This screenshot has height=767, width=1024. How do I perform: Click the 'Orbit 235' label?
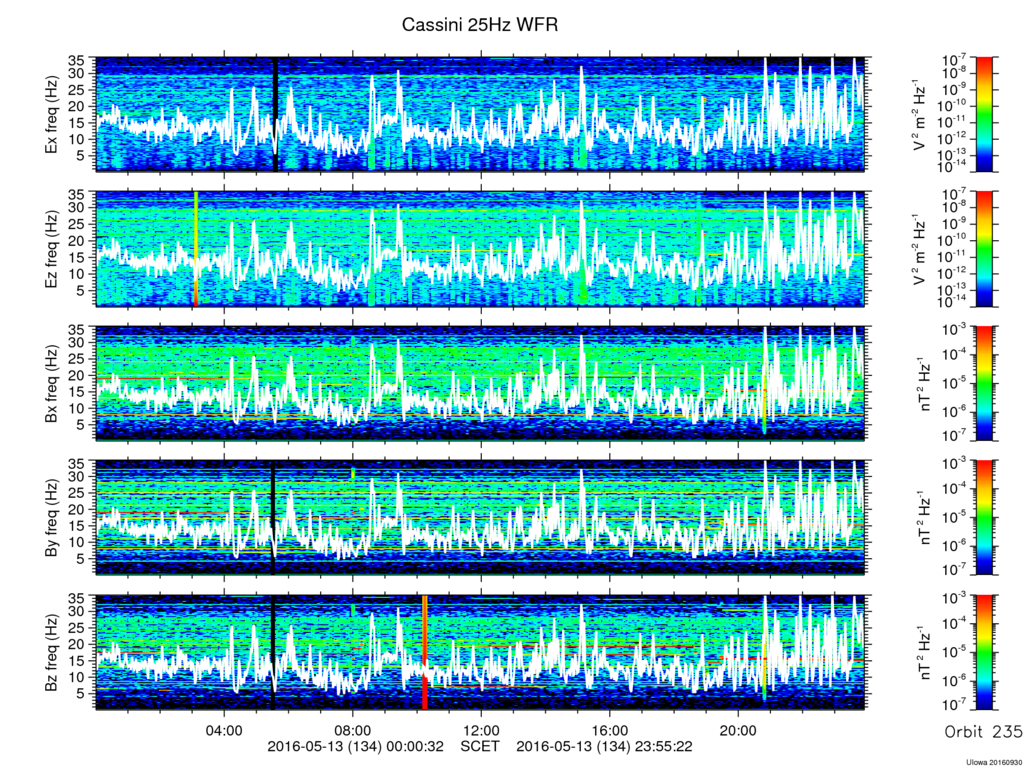[x=984, y=732]
